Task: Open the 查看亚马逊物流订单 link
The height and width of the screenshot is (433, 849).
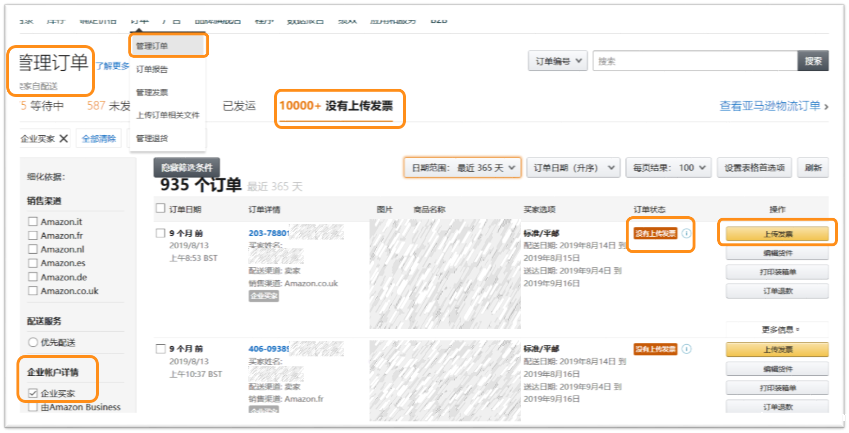Action: (773, 106)
